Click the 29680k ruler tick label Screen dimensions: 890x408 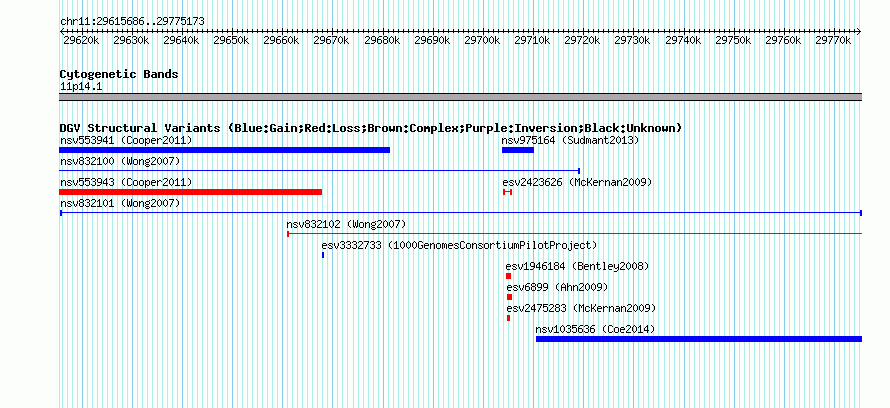point(382,40)
